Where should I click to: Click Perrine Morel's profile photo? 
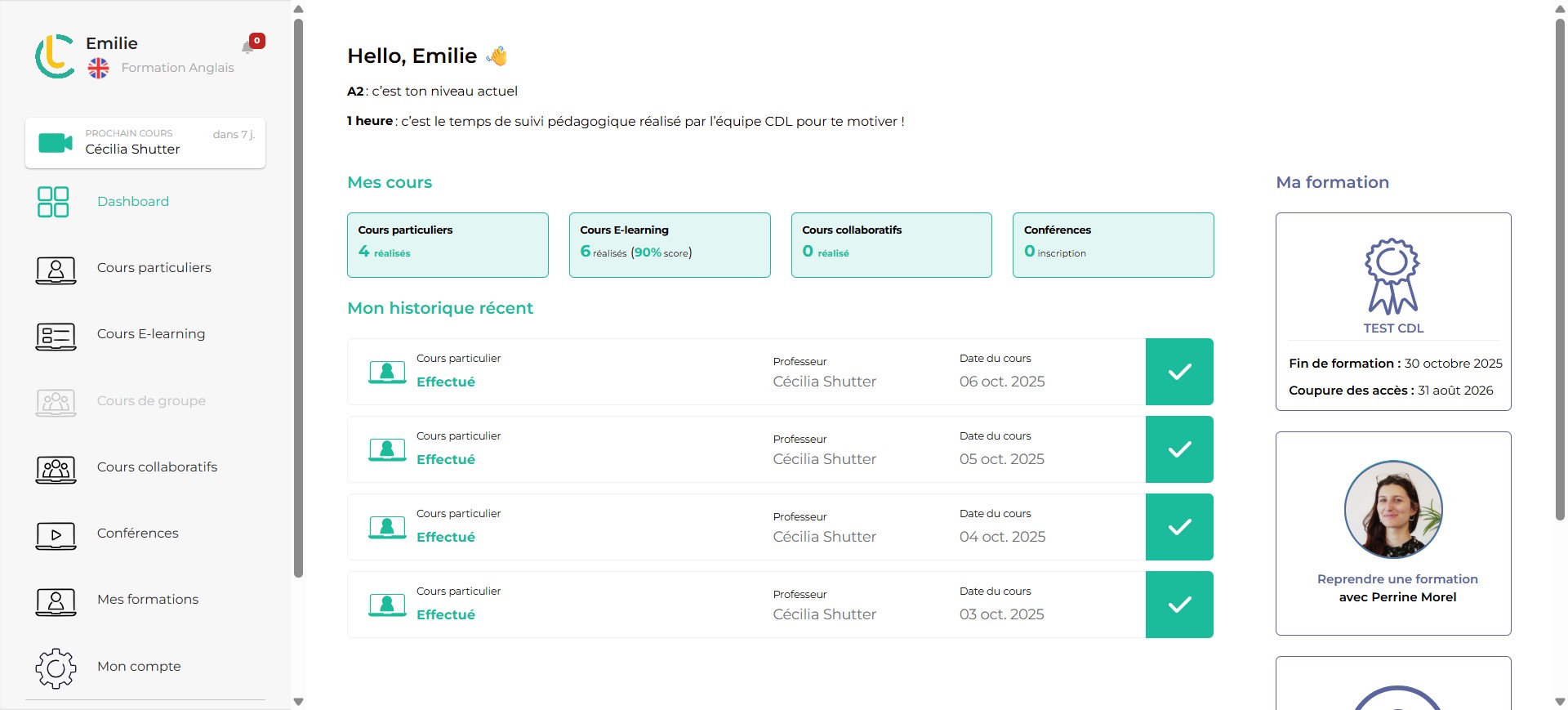(1393, 509)
